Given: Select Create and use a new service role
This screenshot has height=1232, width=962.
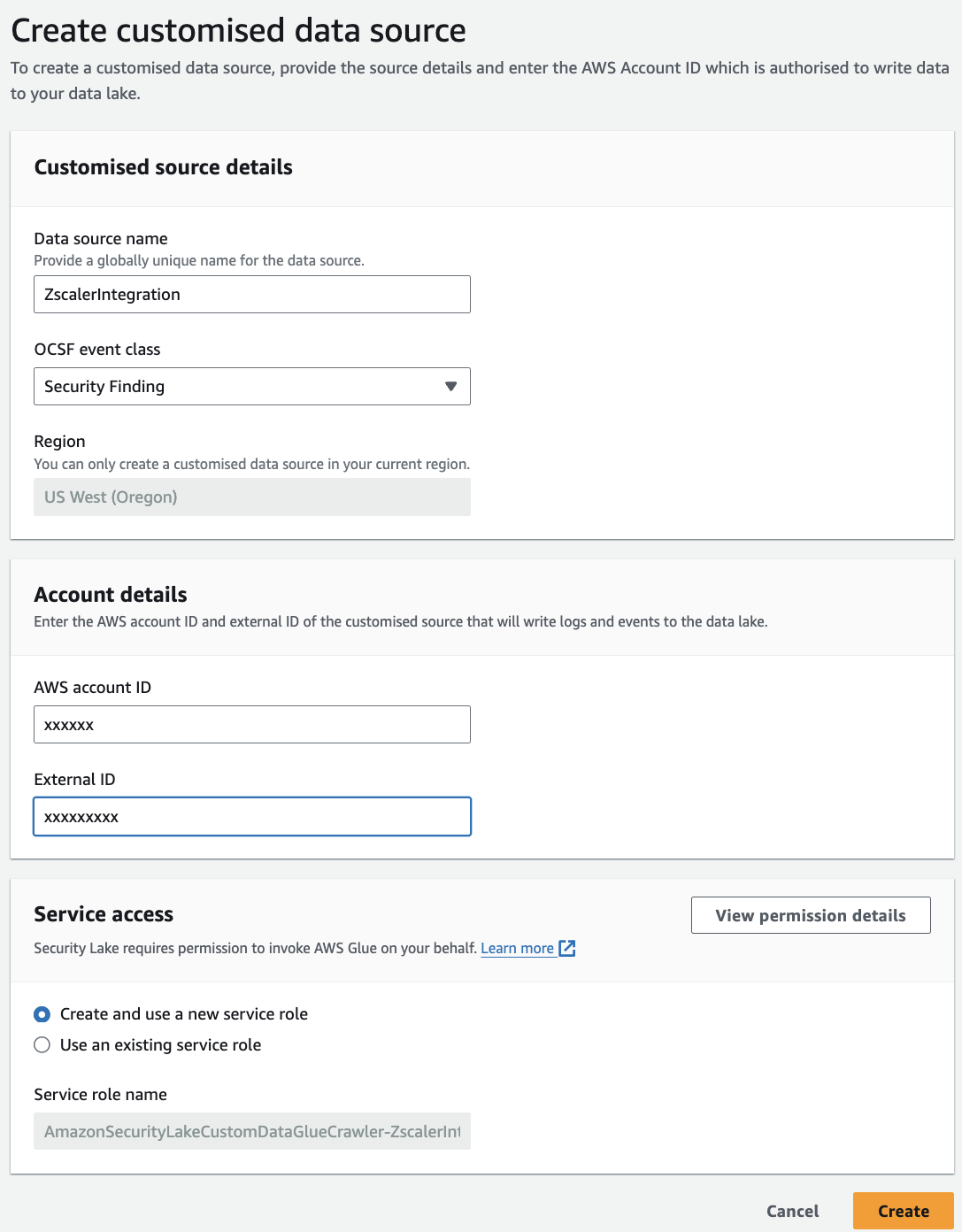Looking at the screenshot, I should (41, 1013).
